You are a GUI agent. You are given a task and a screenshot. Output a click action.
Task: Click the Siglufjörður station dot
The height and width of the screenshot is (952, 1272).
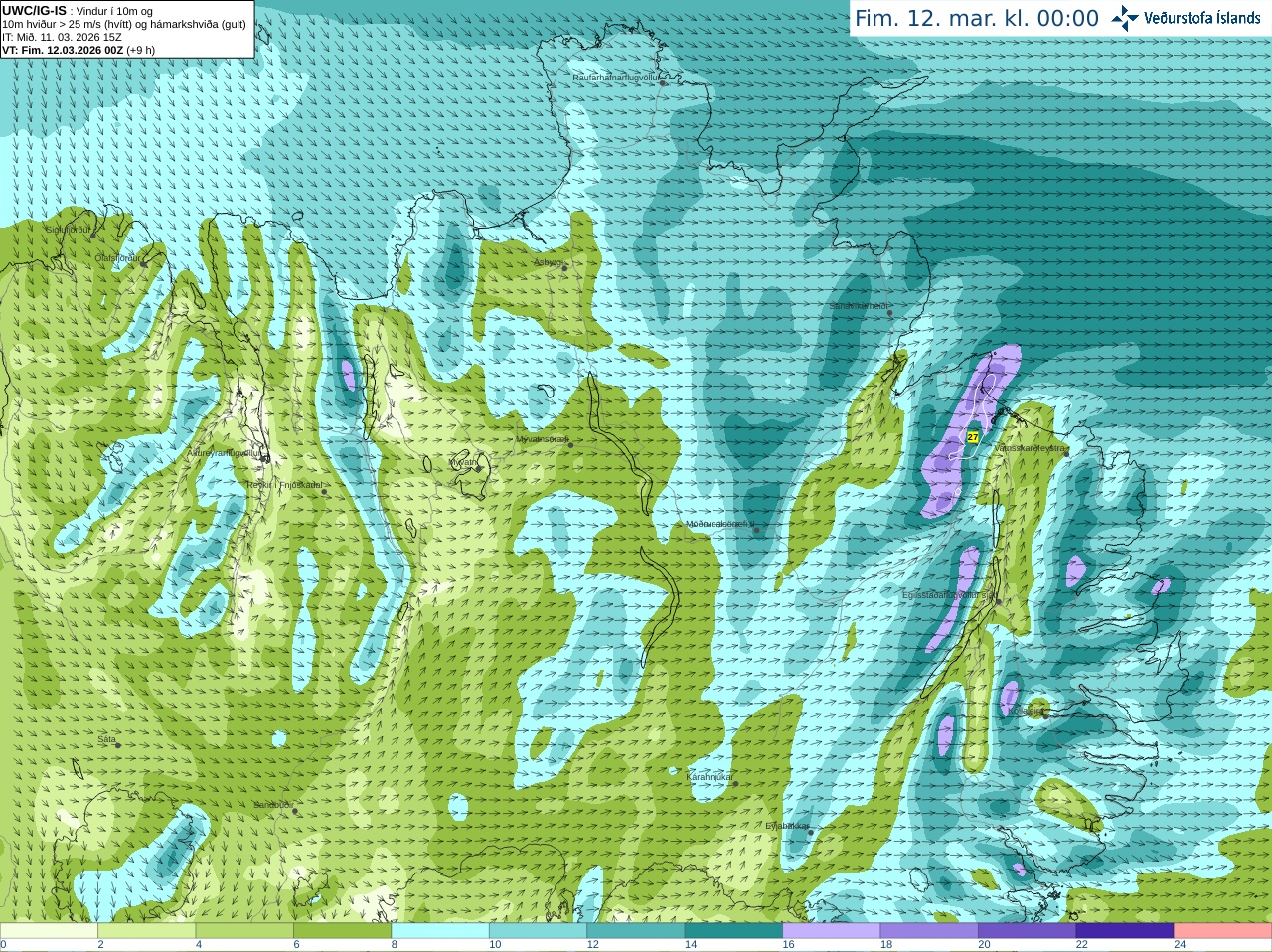tap(95, 235)
